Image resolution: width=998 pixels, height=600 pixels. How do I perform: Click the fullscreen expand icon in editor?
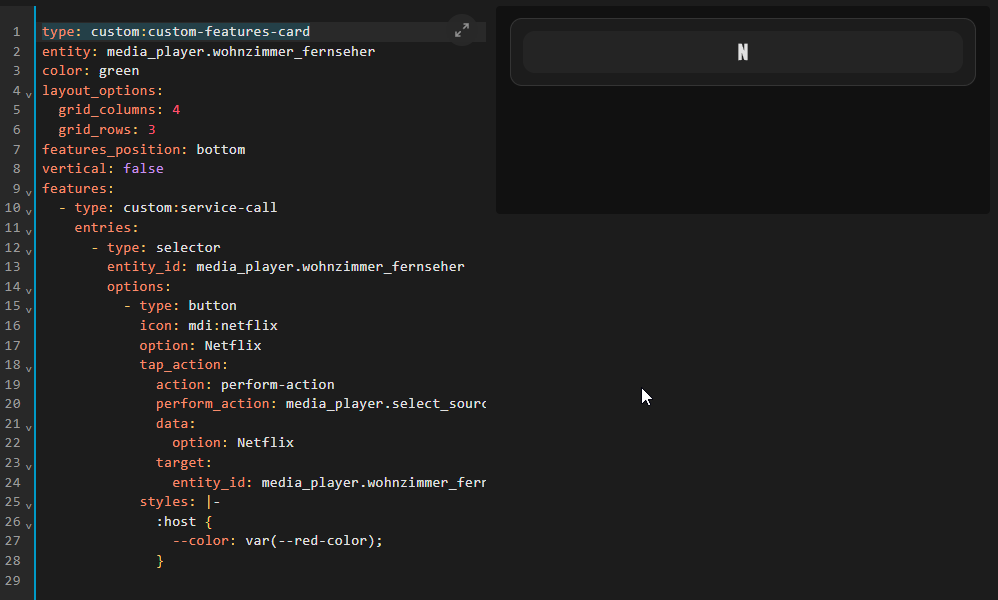(x=461, y=31)
